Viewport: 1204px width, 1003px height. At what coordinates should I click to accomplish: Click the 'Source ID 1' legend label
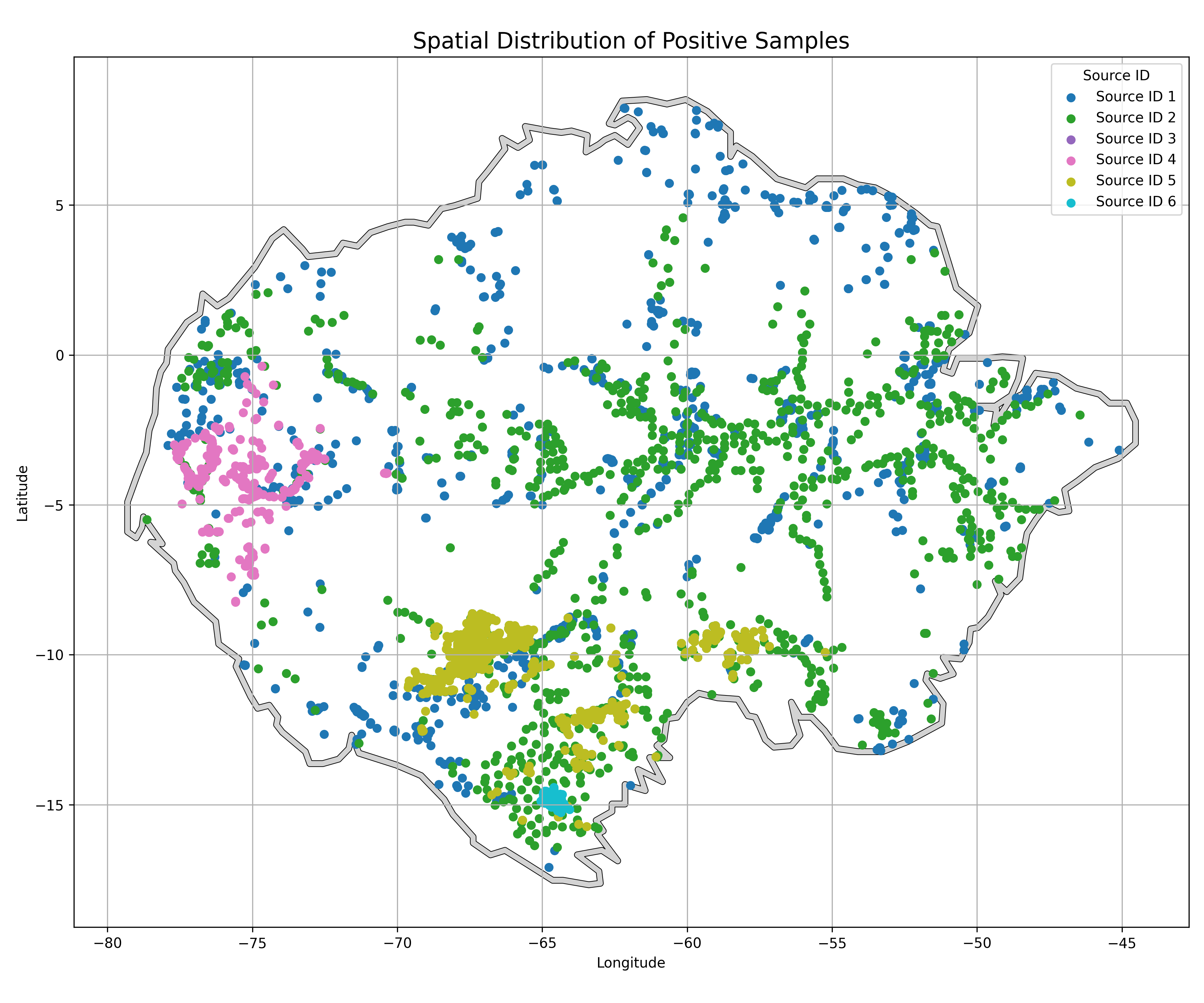pyautogui.click(x=1135, y=97)
